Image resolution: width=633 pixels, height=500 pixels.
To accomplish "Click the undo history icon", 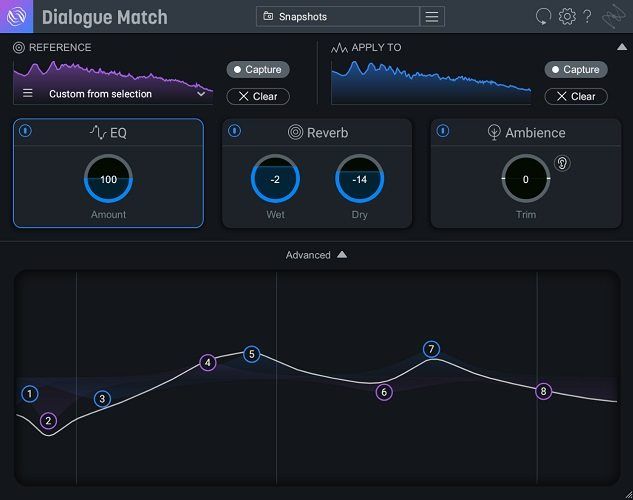I will pos(544,16).
